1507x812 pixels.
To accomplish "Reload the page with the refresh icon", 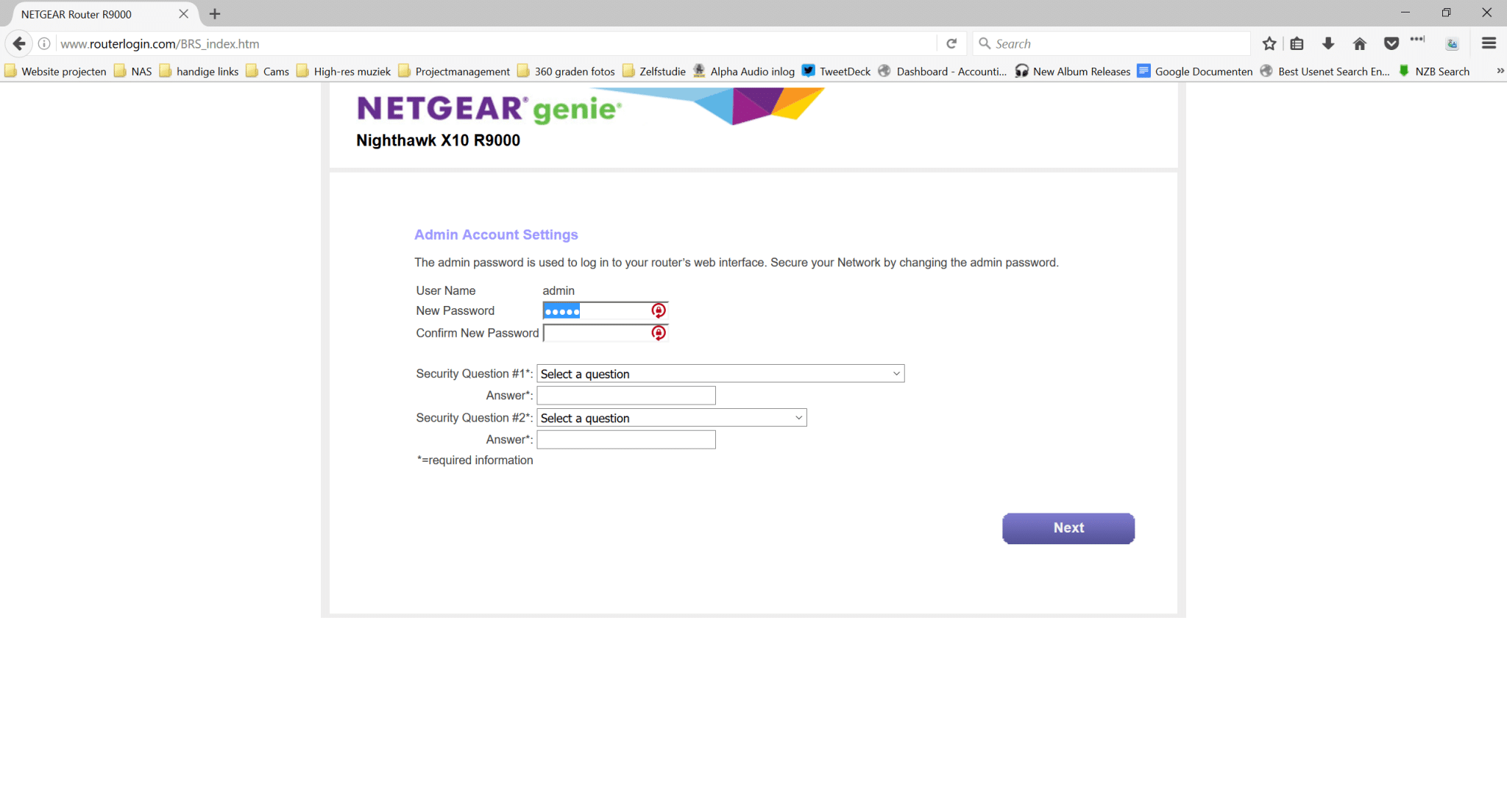I will [x=951, y=43].
